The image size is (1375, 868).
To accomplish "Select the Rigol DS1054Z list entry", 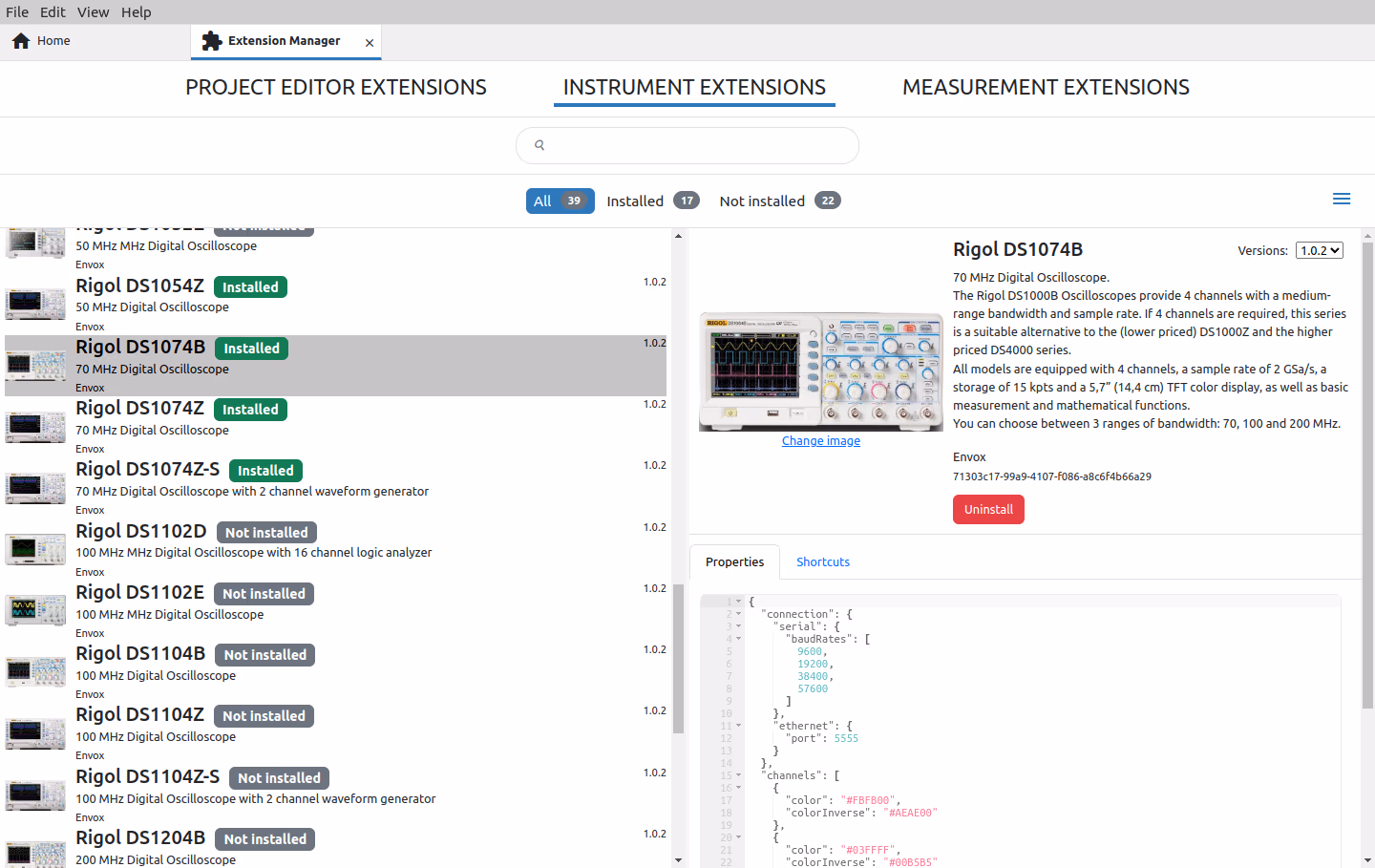I will [335, 305].
